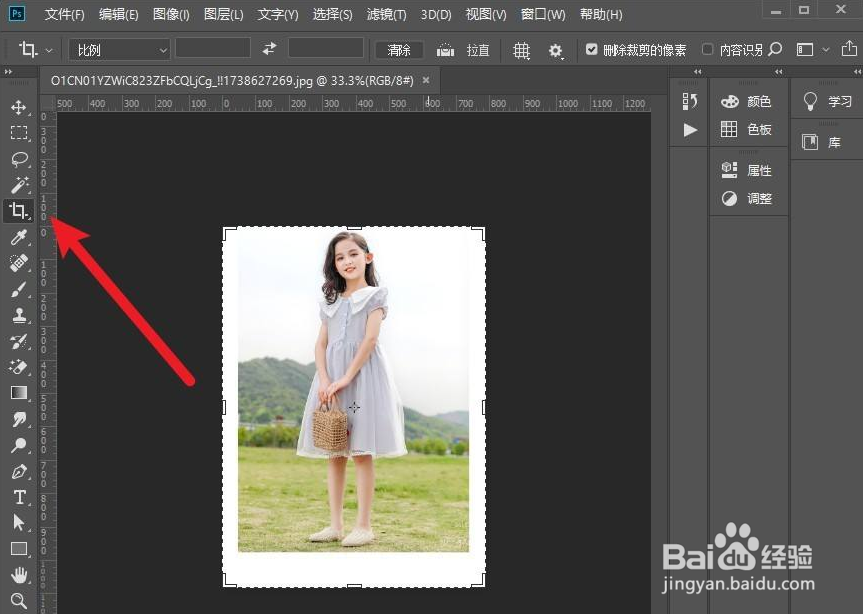Viewport: 863px width, 614px height.
Task: Expand the History panel column arrows
Action: click(698, 72)
